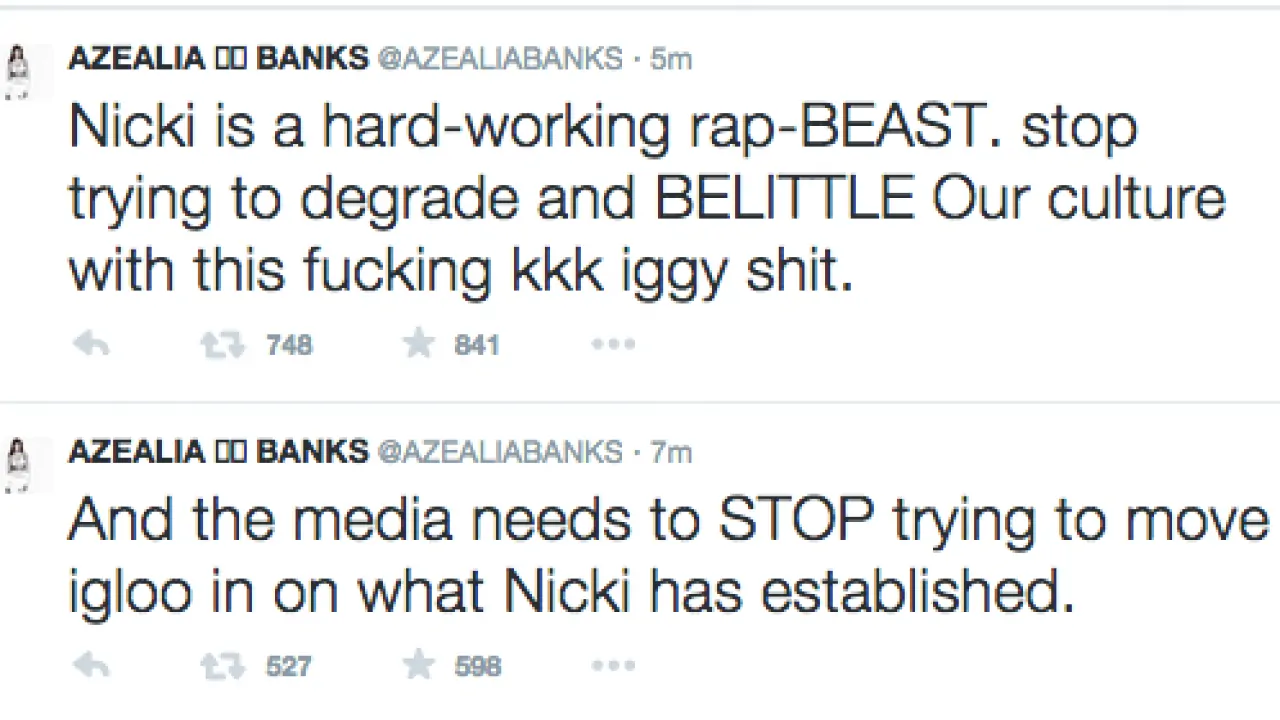Click the avatar on the 5m tweet
The image size is (1280, 720).
click(x=19, y=72)
